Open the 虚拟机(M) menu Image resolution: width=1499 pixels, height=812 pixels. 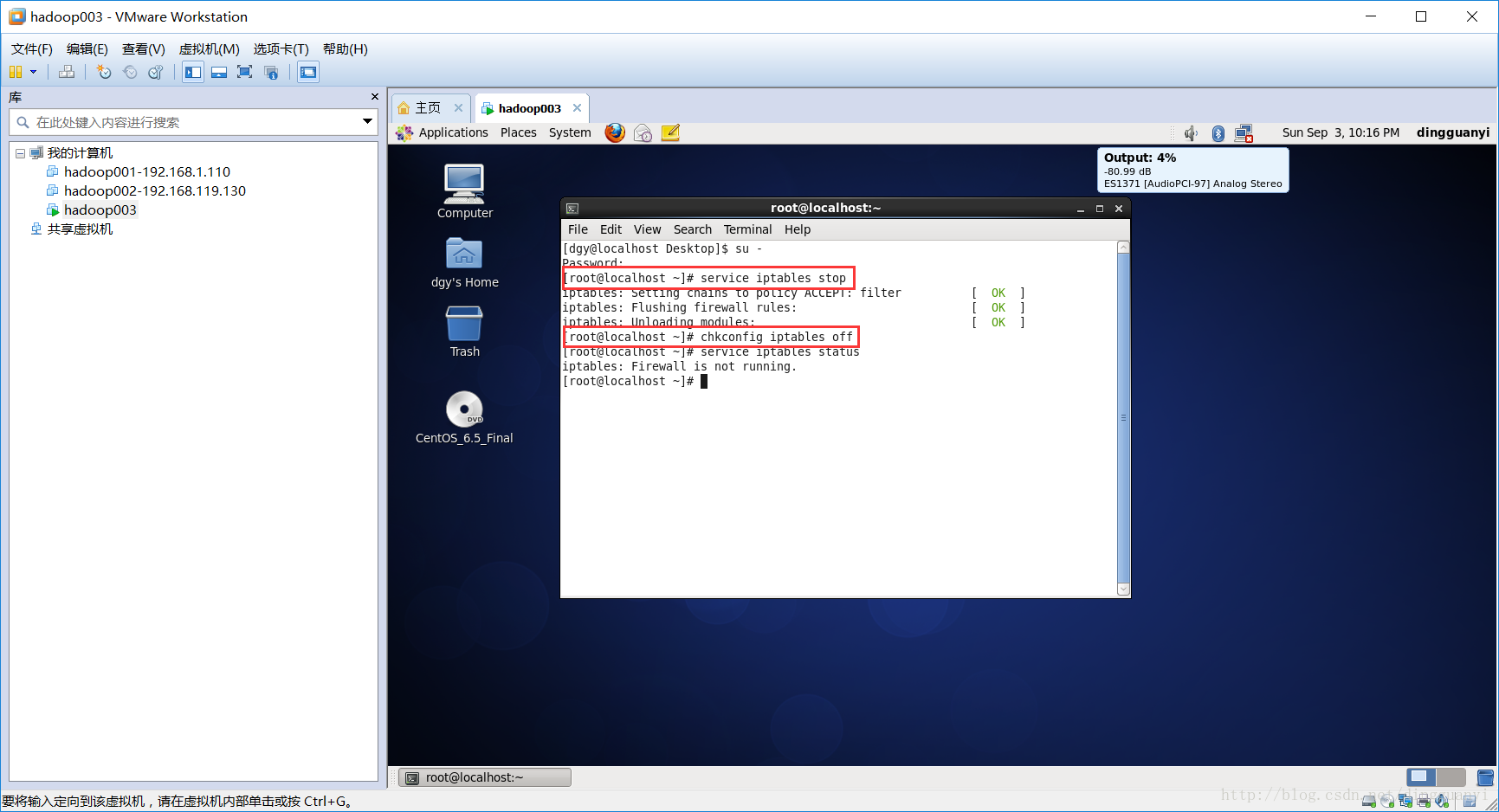(x=210, y=49)
